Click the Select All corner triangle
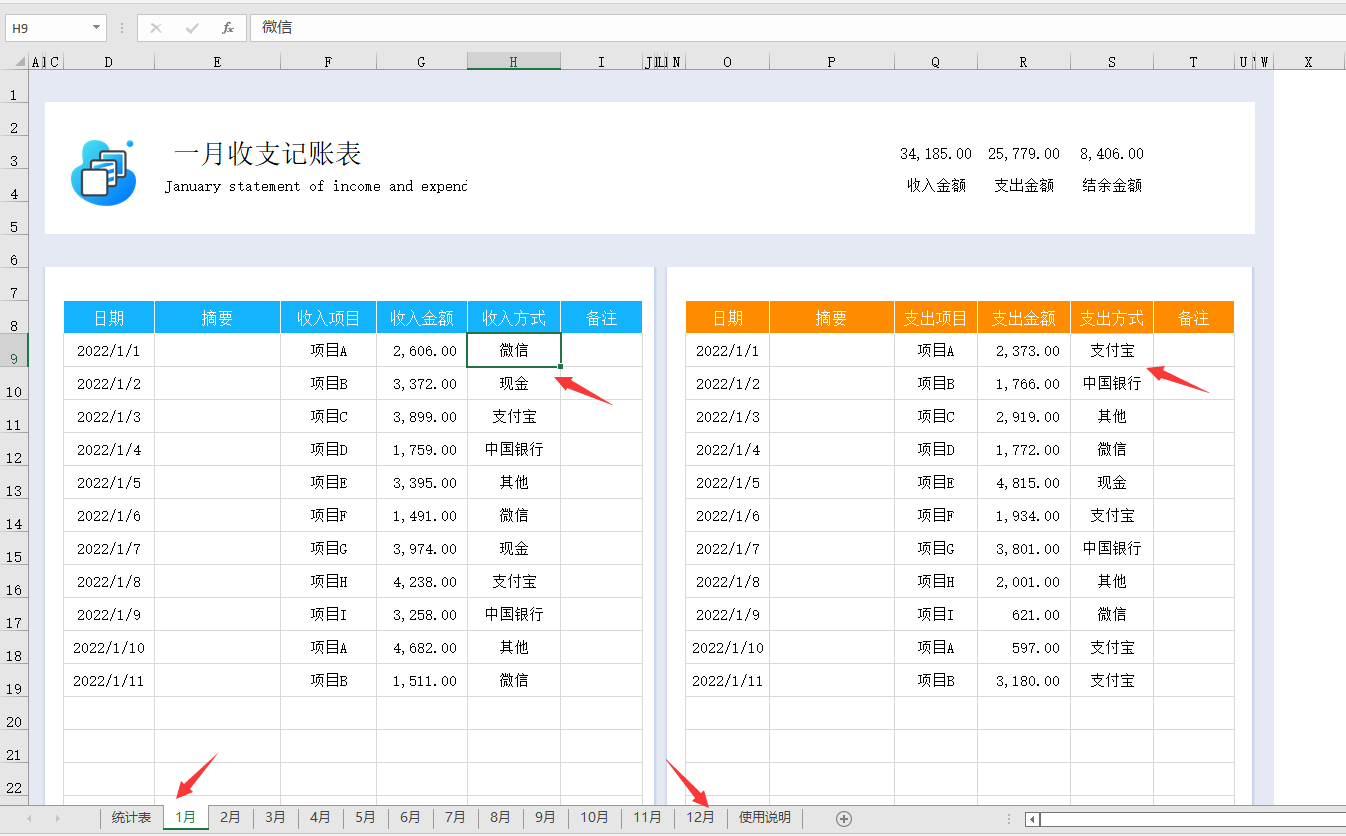 pyautogui.click(x=19, y=62)
